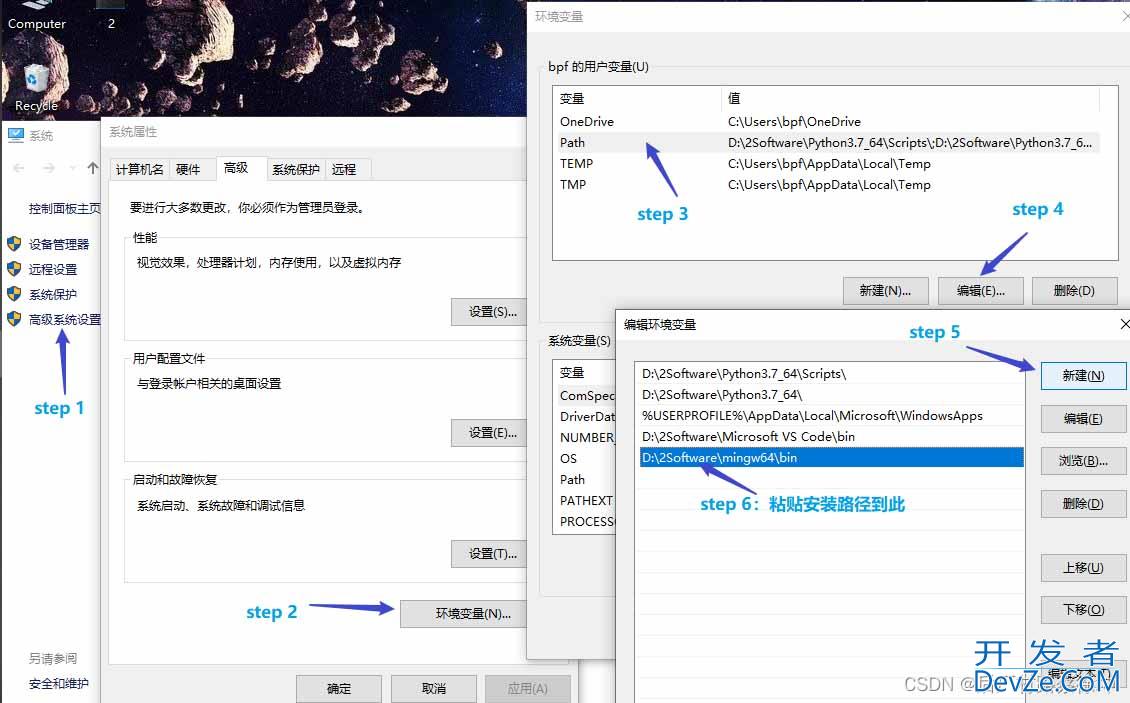Image resolution: width=1130 pixels, height=703 pixels.
Task: Select D:\2Software\mingw64\bin entry
Action: tap(832, 457)
